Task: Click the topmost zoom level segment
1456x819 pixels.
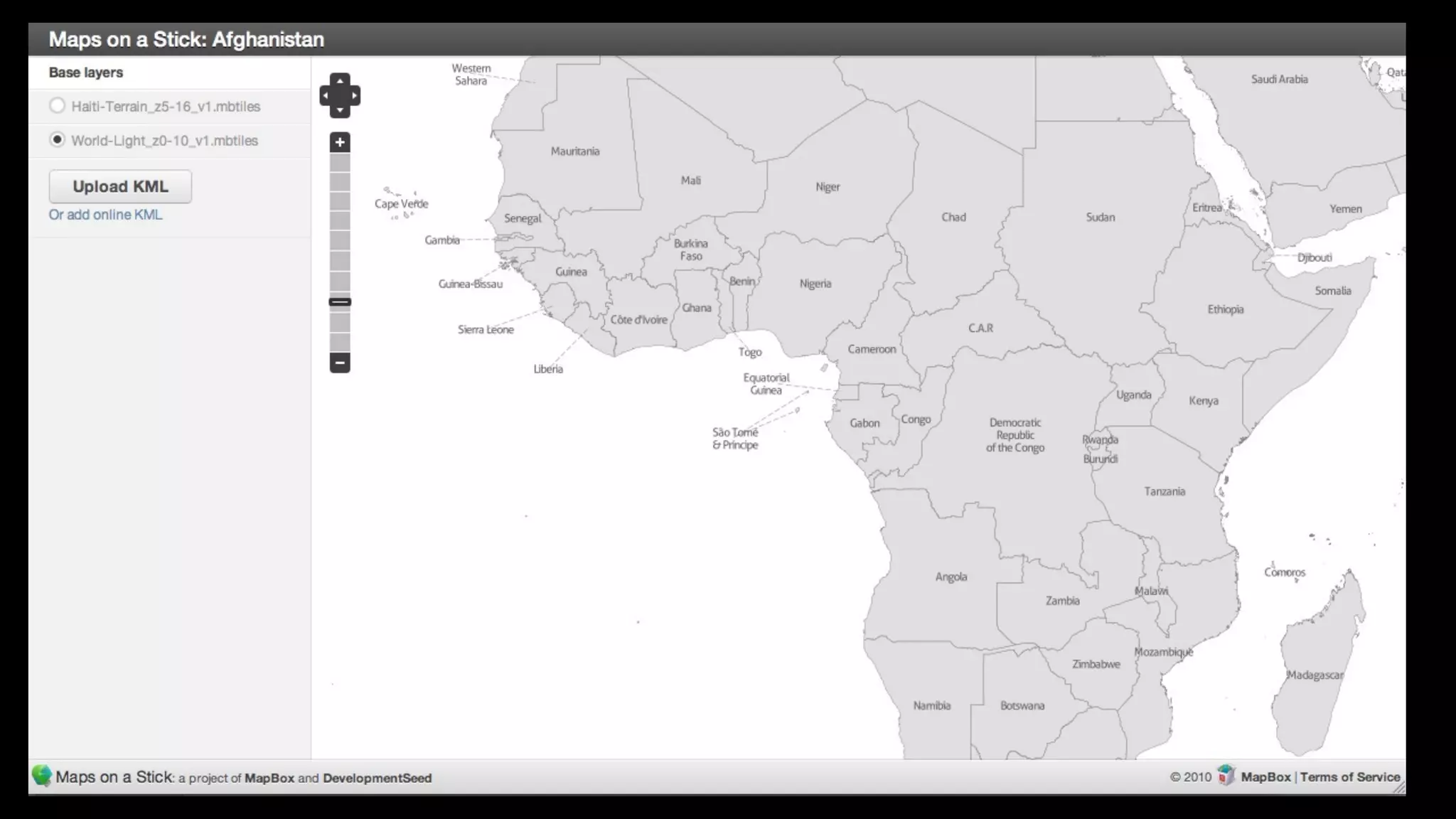Action: (x=340, y=163)
